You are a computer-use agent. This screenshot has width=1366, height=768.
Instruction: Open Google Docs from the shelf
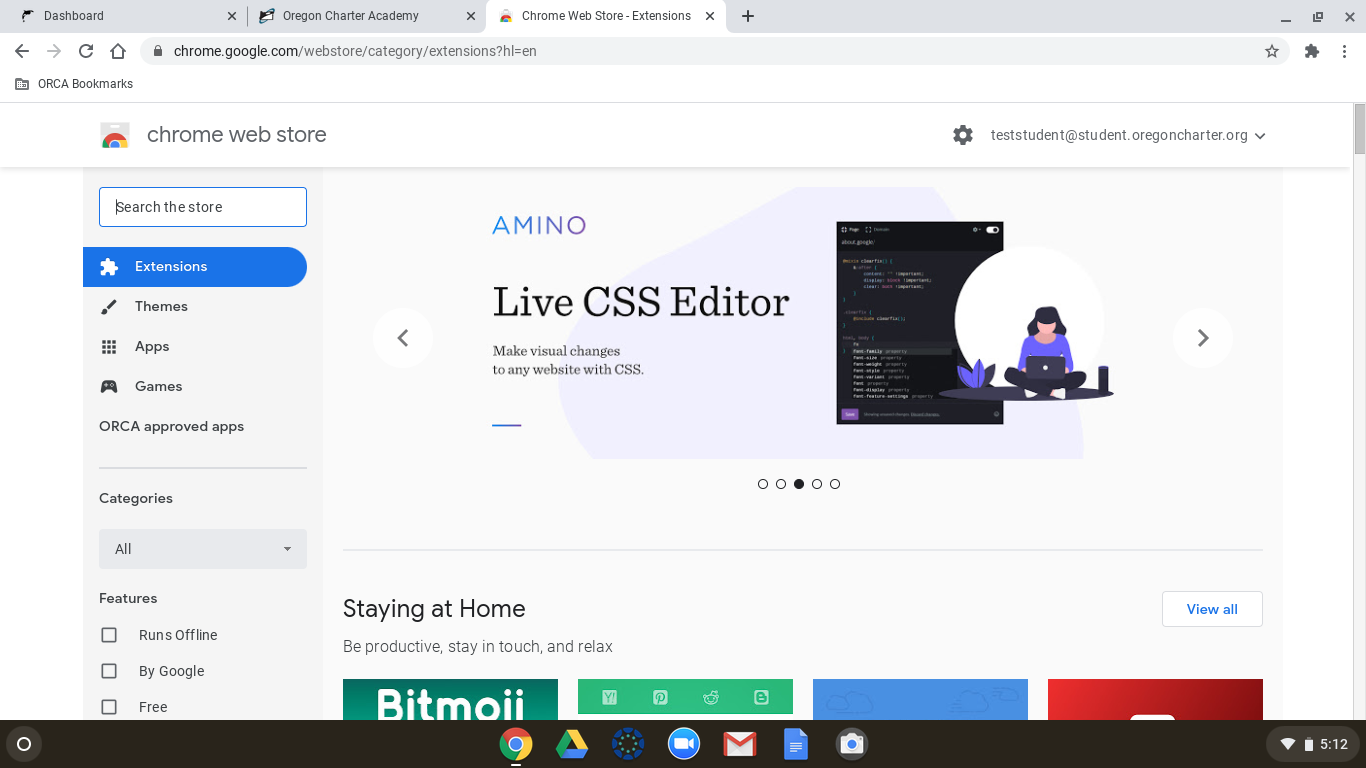(796, 744)
